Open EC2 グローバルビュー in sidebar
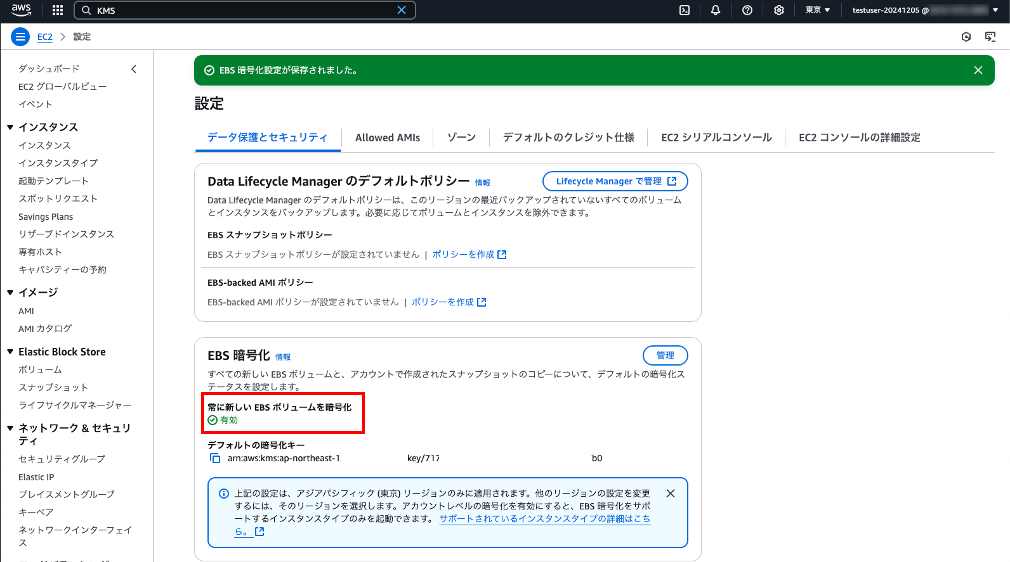The image size is (1010, 562). 62,86
